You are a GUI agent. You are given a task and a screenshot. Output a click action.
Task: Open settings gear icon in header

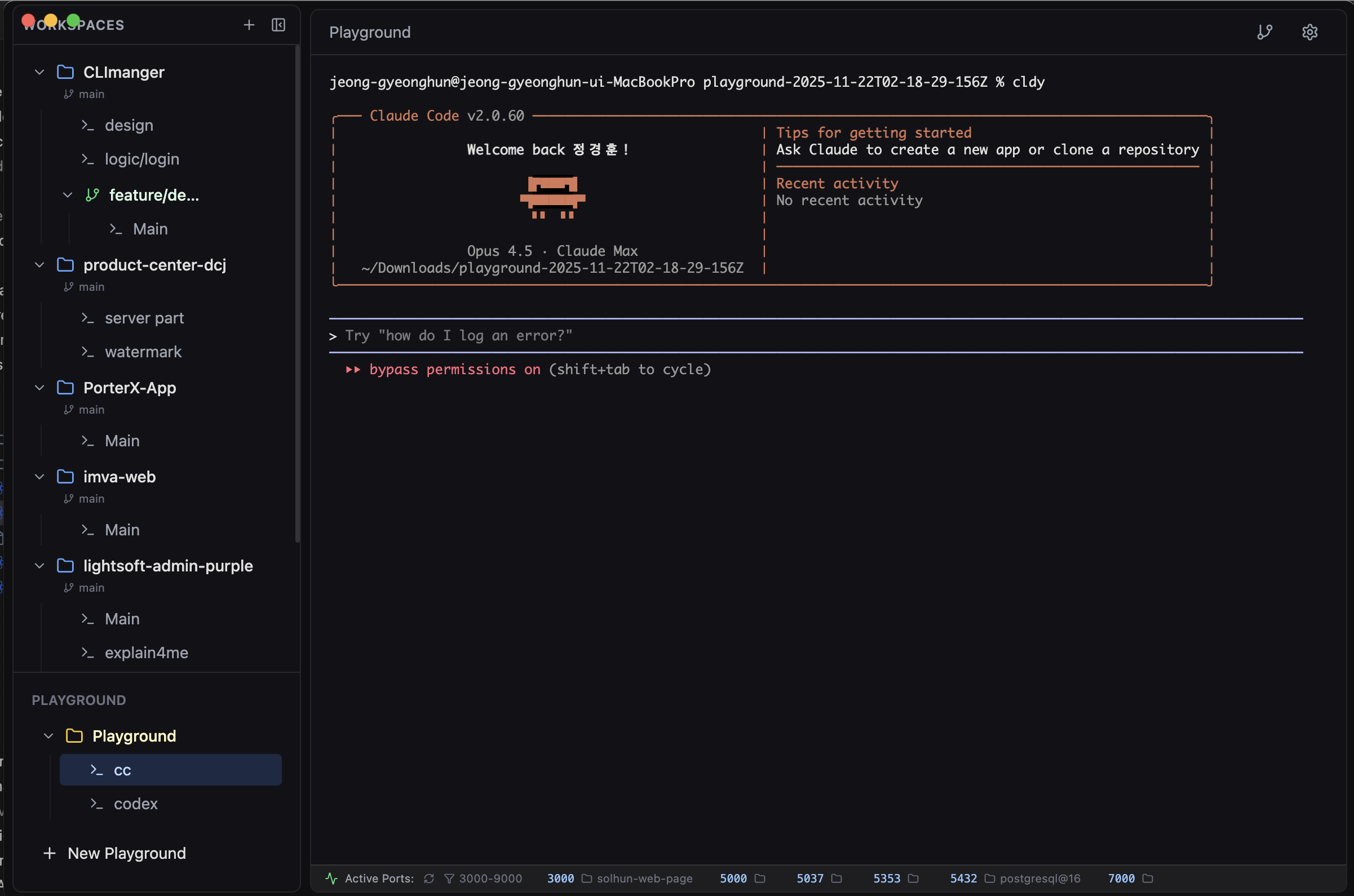click(x=1309, y=32)
